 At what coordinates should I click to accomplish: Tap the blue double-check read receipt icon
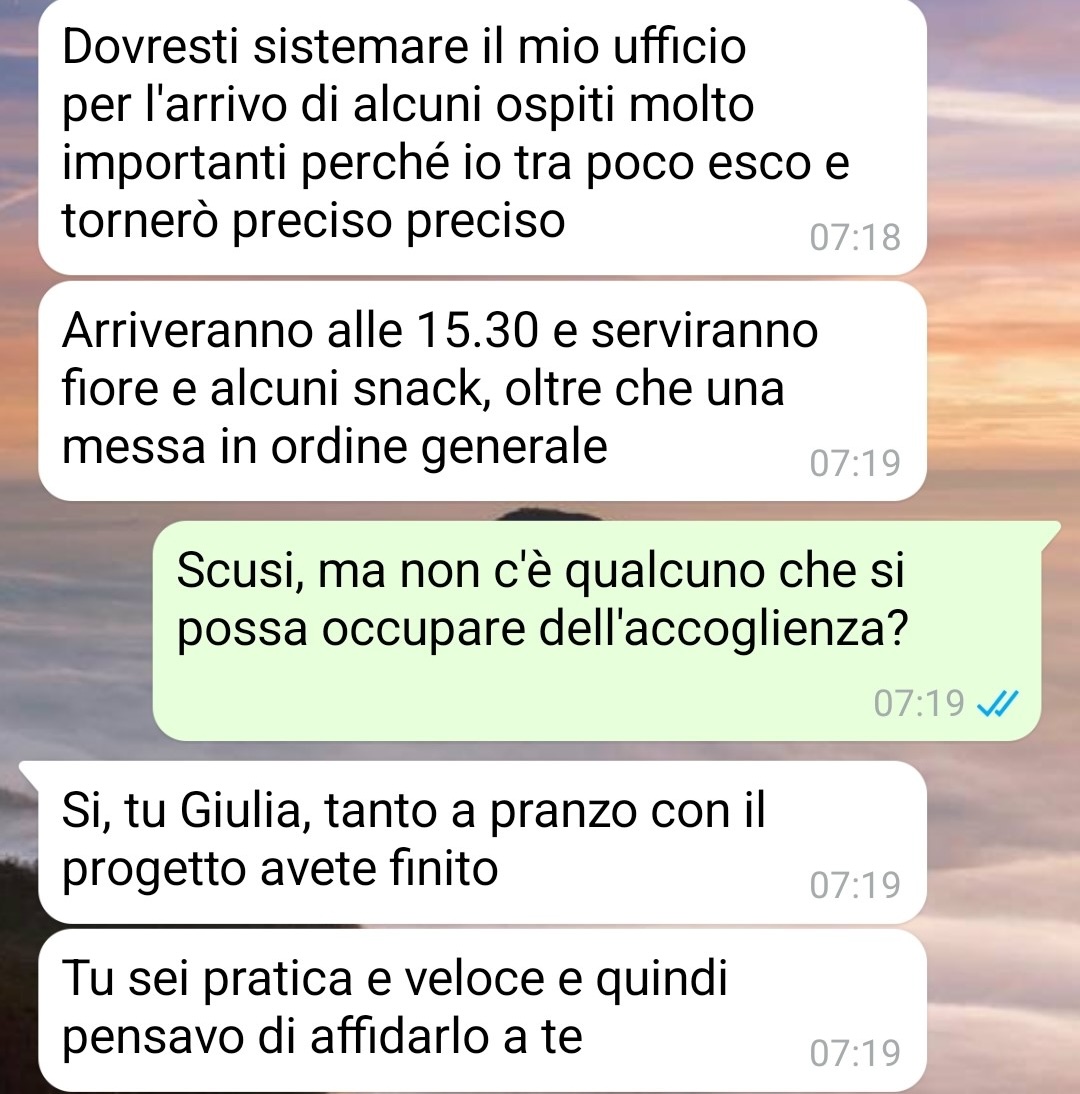tap(998, 703)
